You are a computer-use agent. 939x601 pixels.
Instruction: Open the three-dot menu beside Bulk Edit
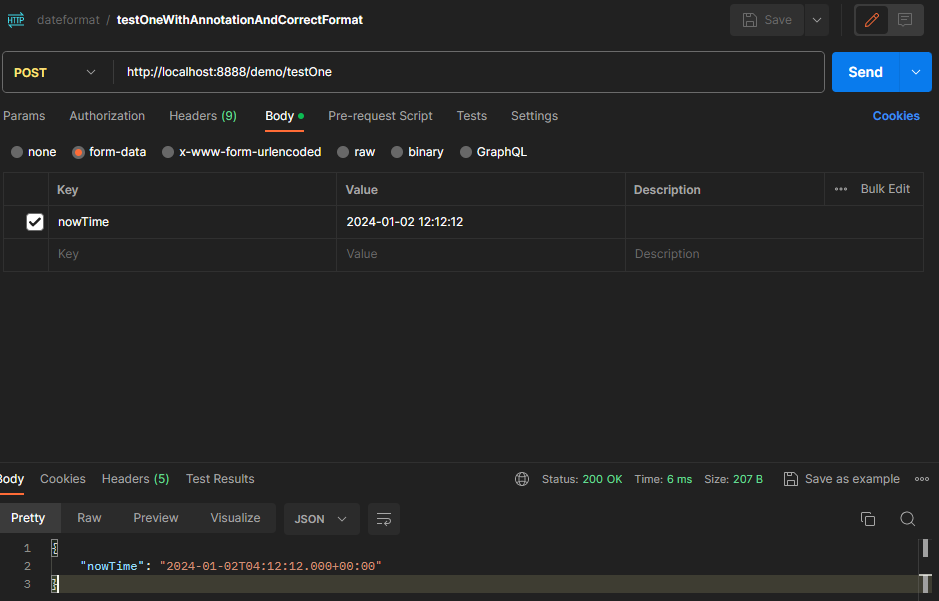coord(840,189)
